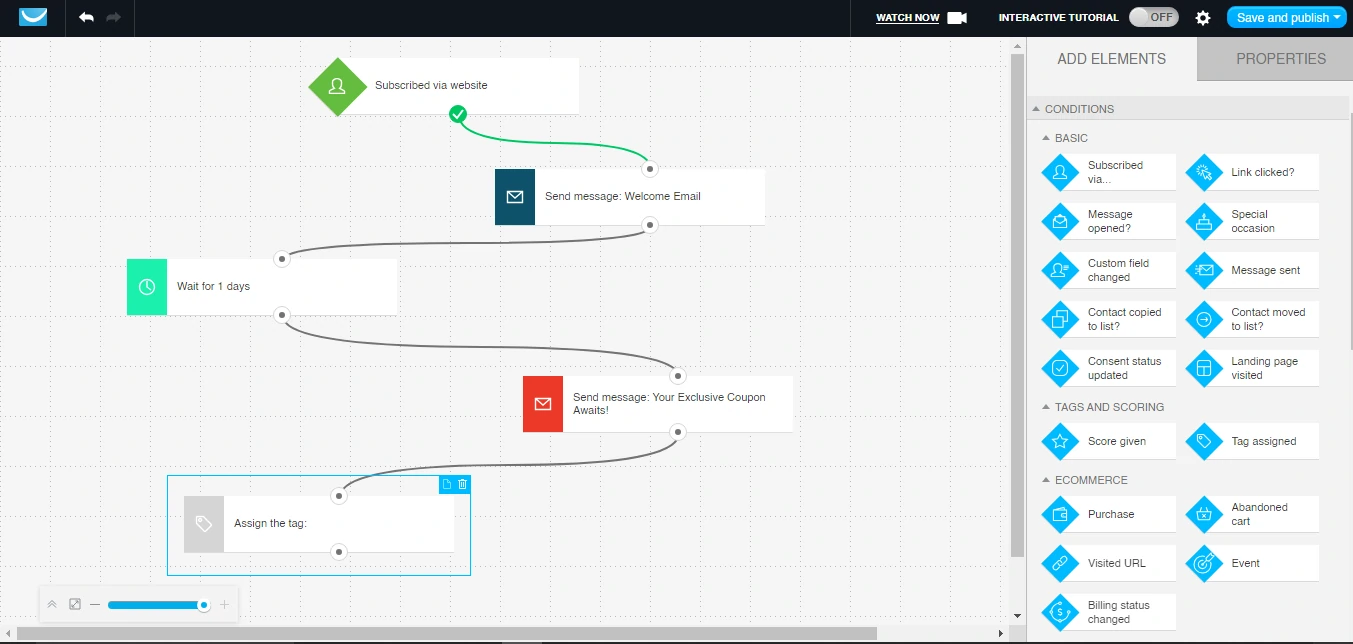Zoom out with the minus icon
1353x644 pixels.
point(95,604)
